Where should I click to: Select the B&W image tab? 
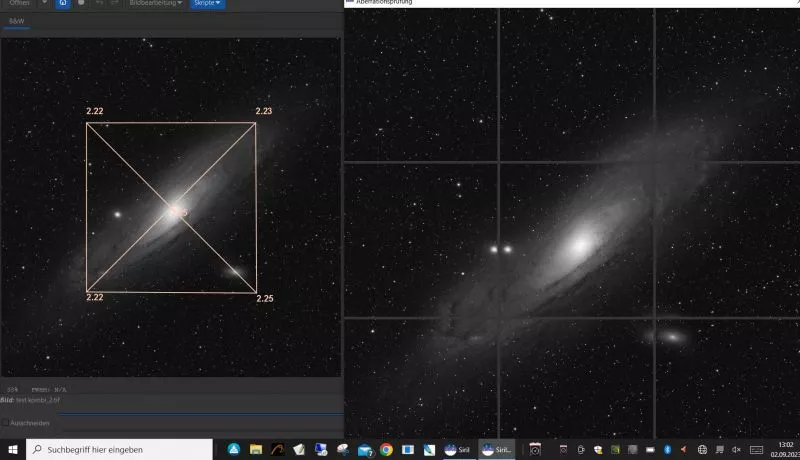pos(16,21)
